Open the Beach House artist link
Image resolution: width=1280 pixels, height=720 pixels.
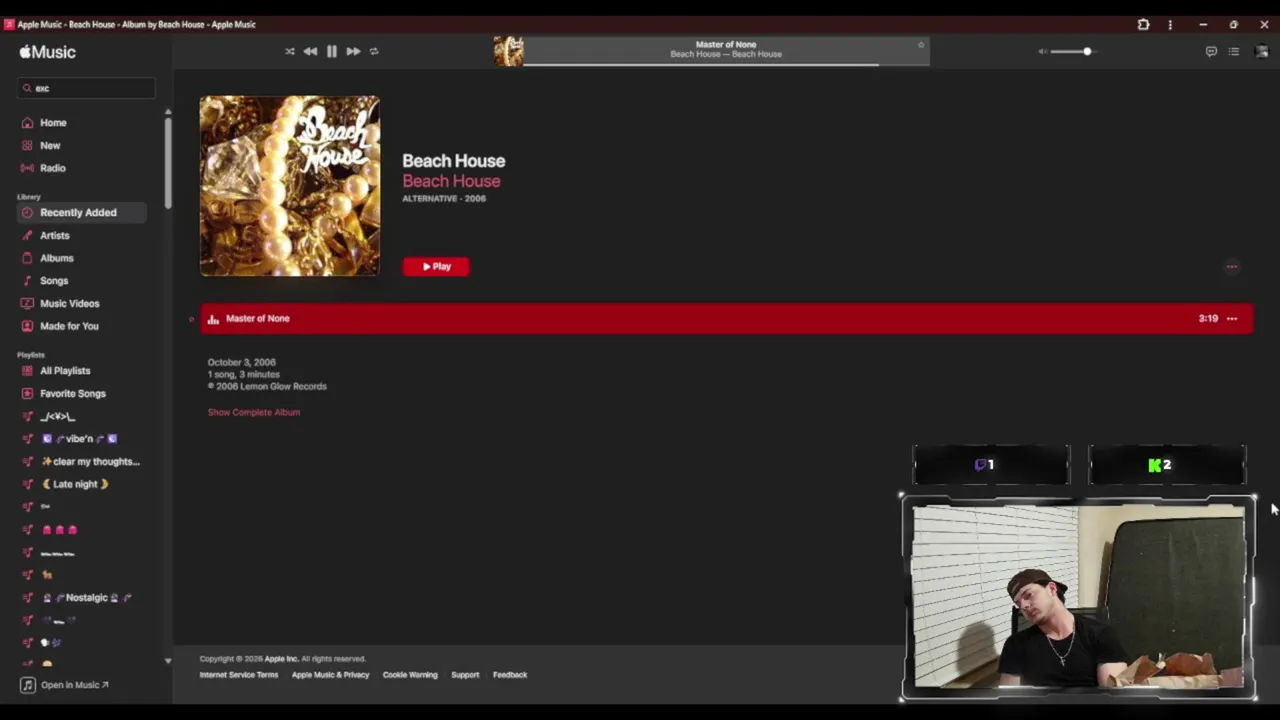[451, 181]
